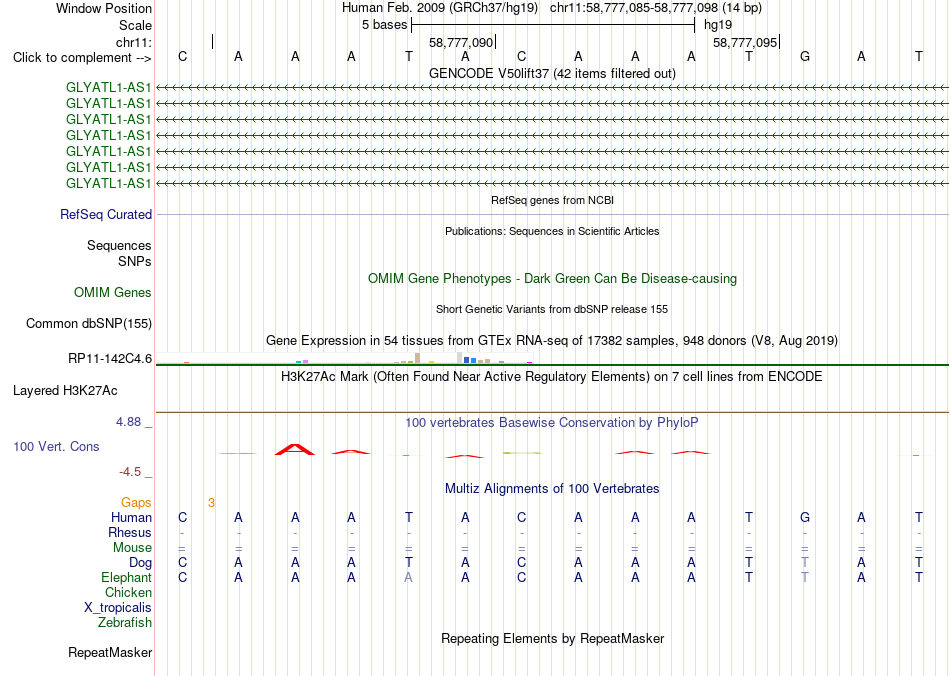Click the 'Human Feb. 2009 (GRCh37/hg19)' assembly text
Image resolution: width=950 pixels, height=676 pixels.
(440, 8)
